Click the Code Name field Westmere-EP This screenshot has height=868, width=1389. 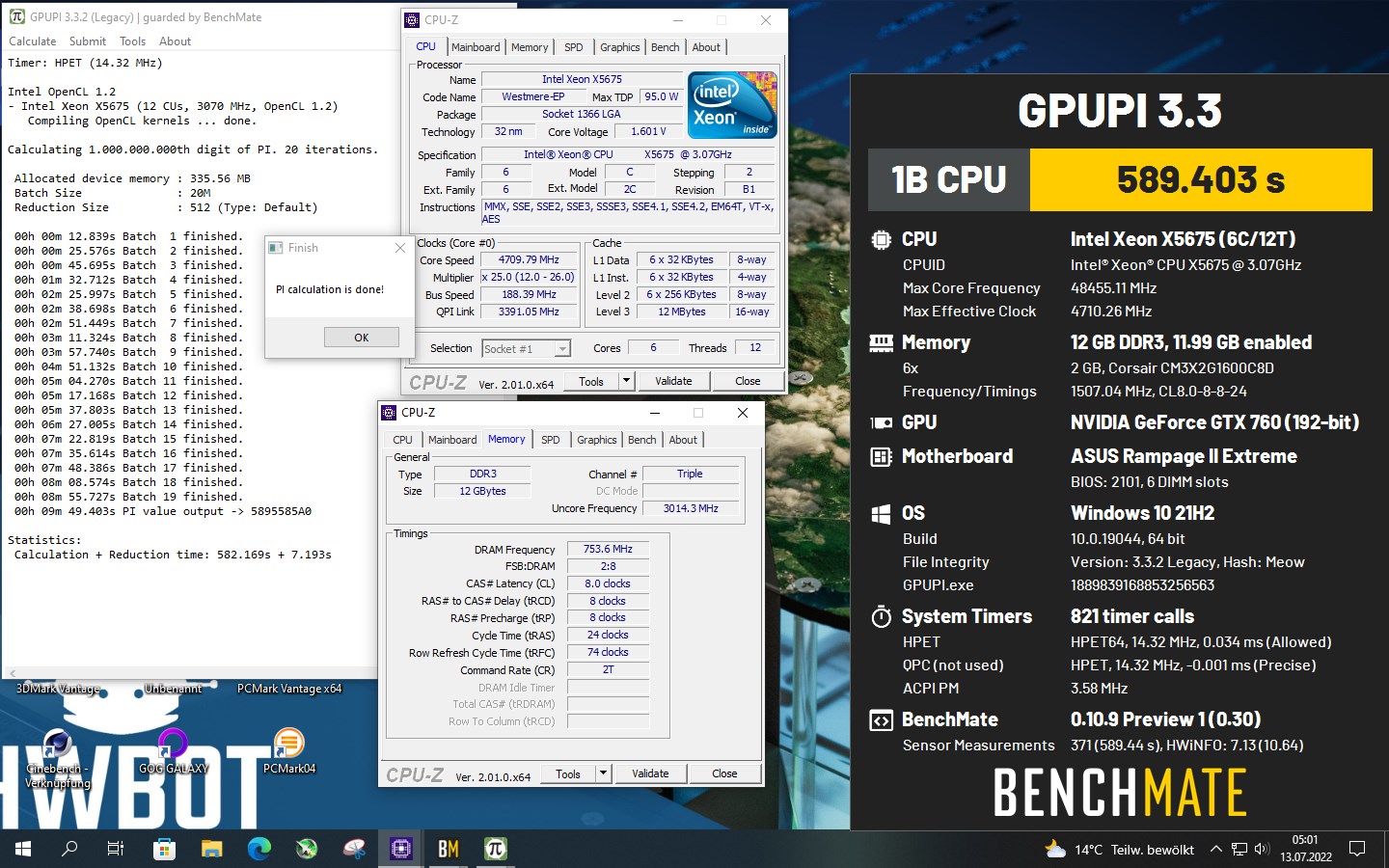[x=533, y=96]
